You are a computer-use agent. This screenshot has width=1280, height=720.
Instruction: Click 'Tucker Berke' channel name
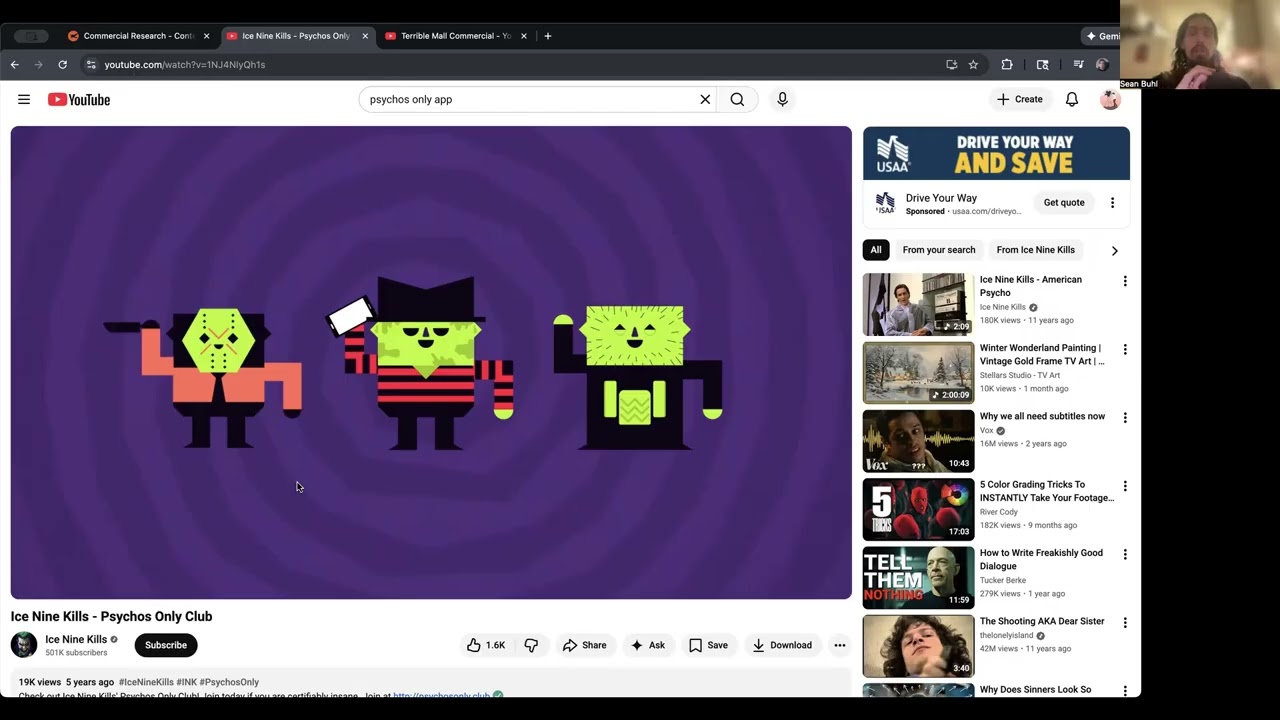click(1003, 580)
